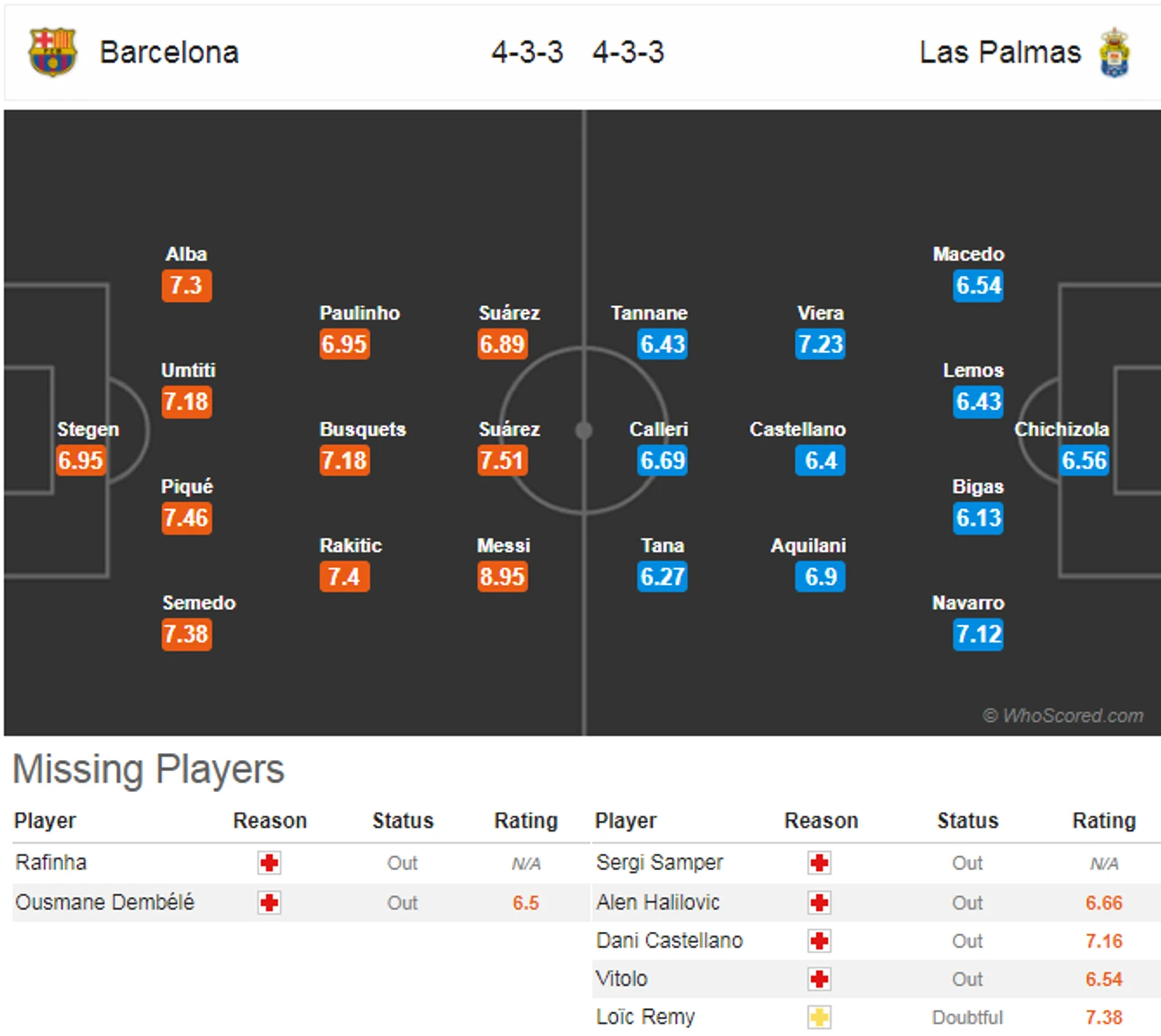Click Navarro's player name on pitch
Viewport: 1161px width, 1036px height.
968,603
